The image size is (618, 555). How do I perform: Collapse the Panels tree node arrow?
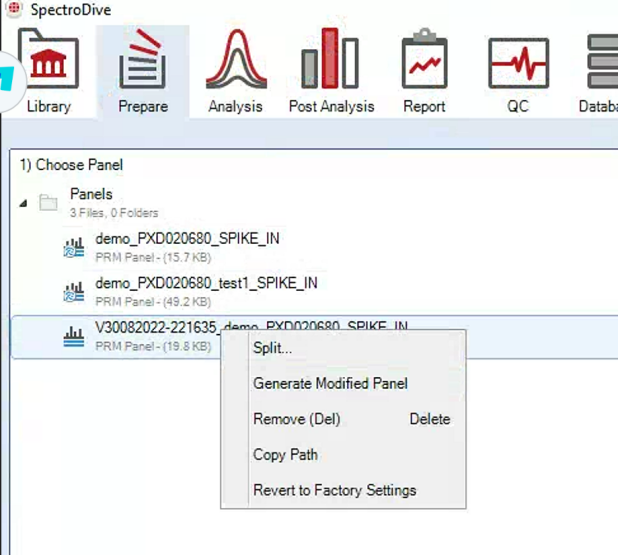pyautogui.click(x=24, y=203)
